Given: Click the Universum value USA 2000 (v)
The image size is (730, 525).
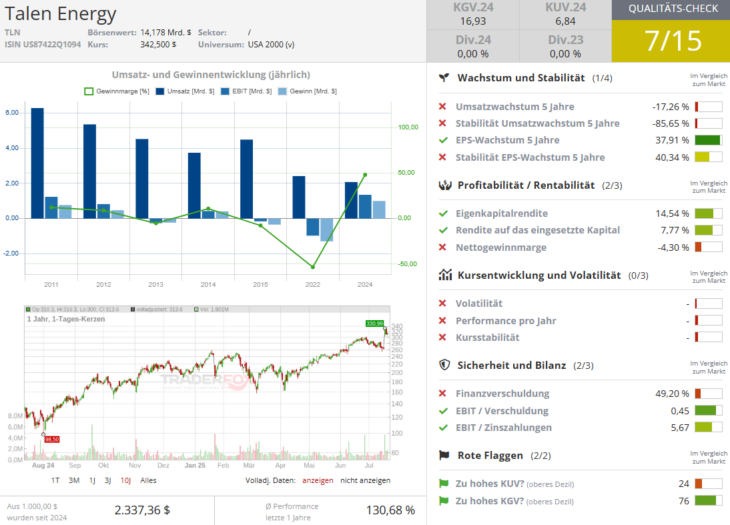Looking at the screenshot, I should click(271, 45).
